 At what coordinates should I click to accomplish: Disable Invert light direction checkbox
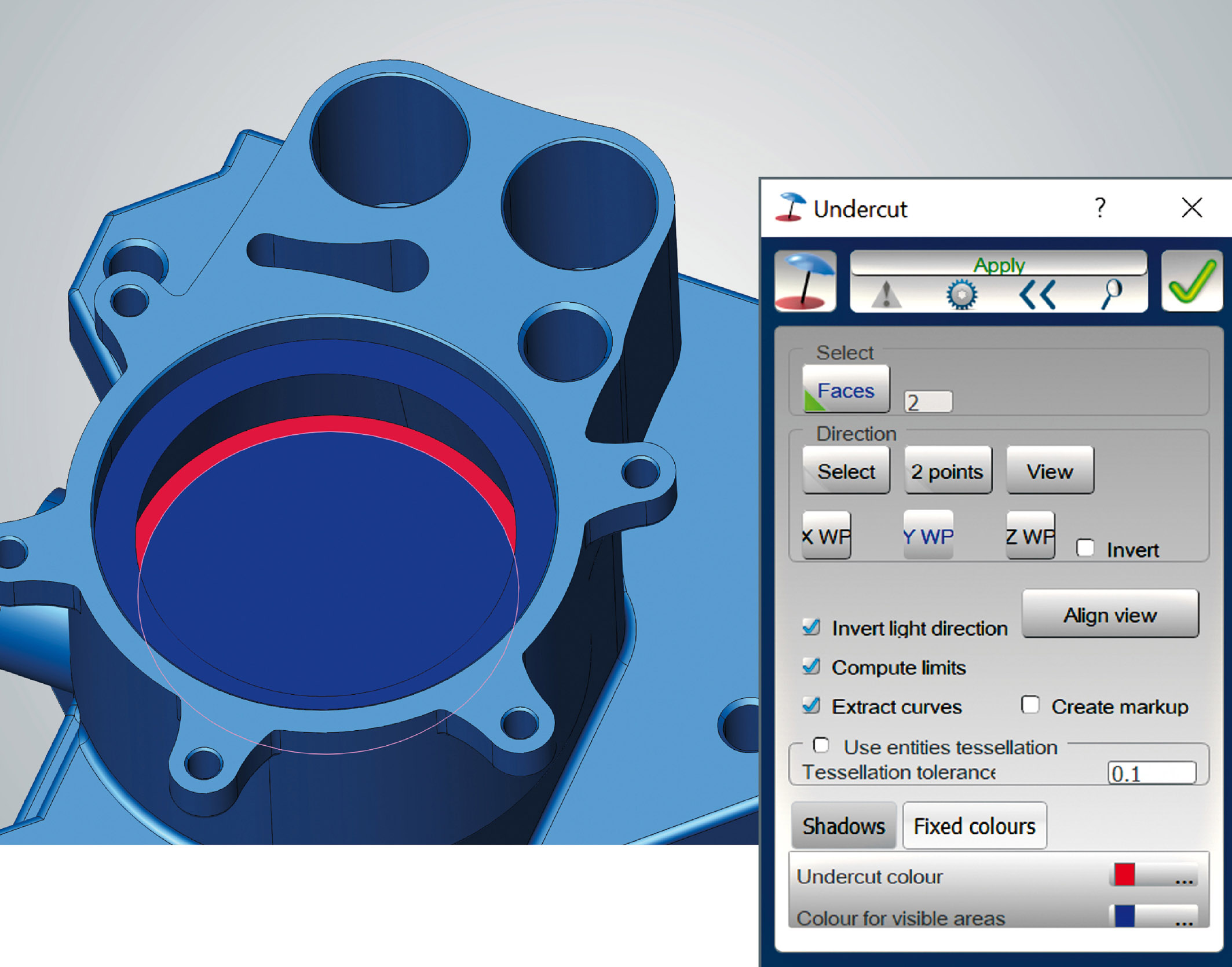point(811,627)
